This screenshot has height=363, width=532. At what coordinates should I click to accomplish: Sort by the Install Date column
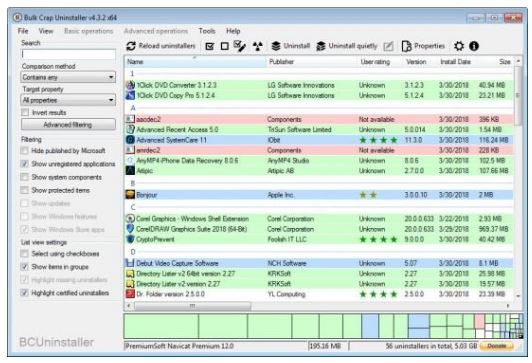pos(457,62)
